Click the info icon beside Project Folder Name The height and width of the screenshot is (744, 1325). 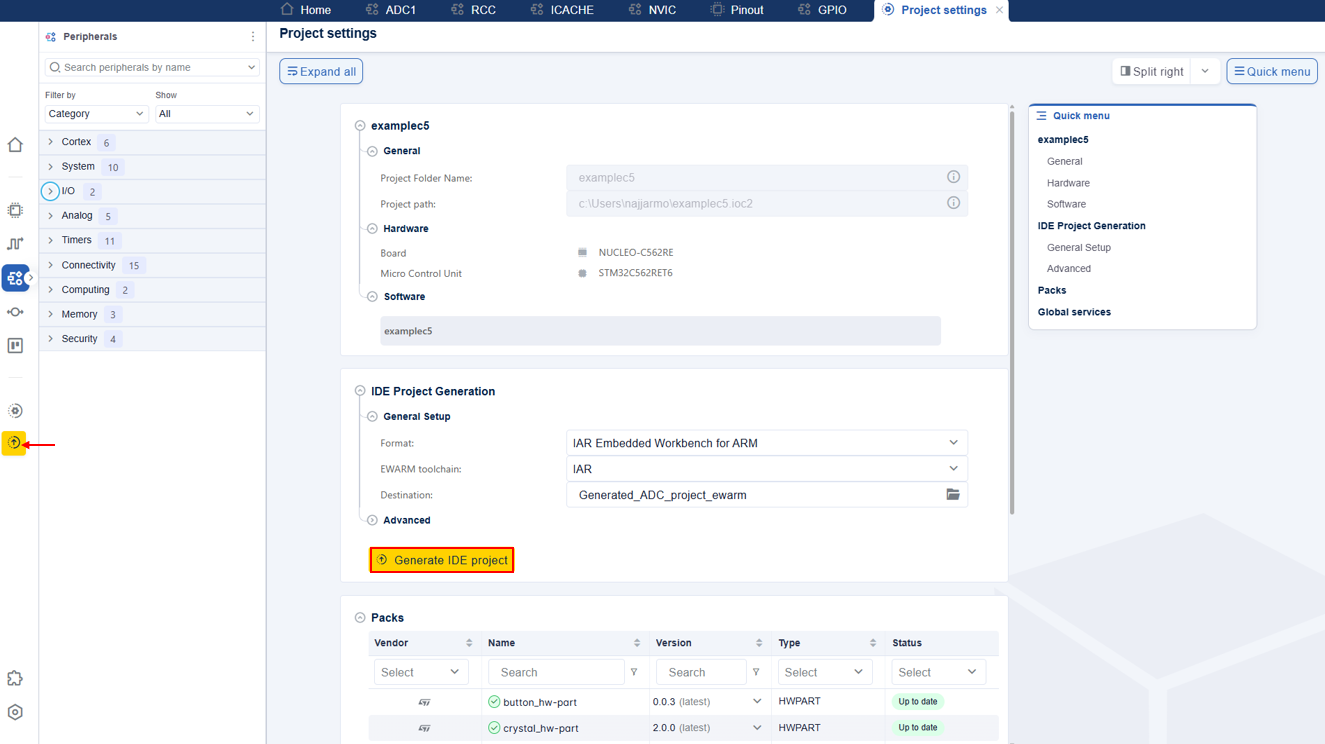(953, 177)
